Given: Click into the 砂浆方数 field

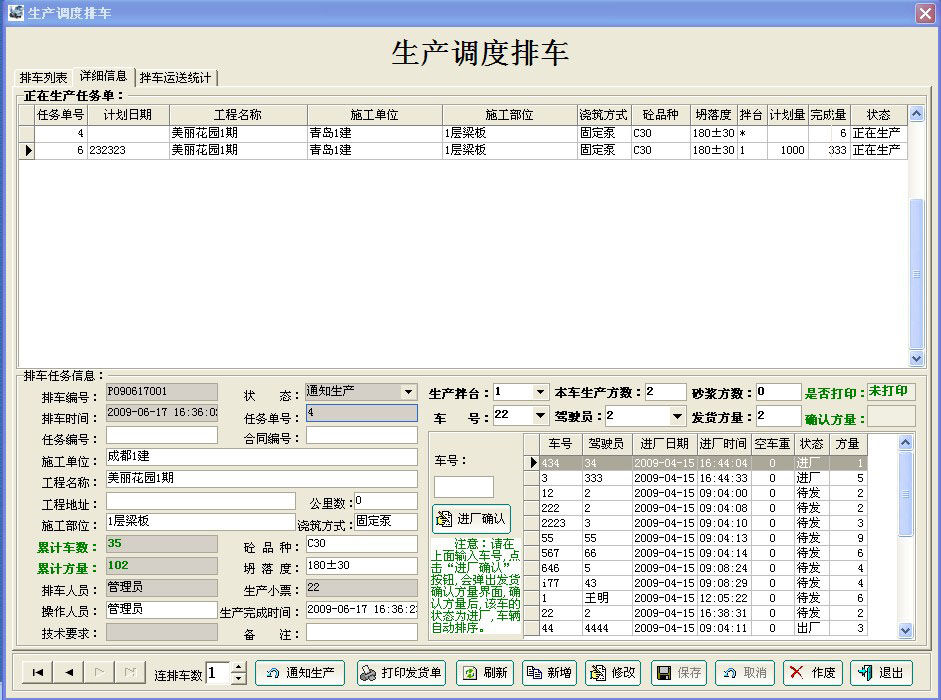Looking at the screenshot, I should tap(778, 392).
